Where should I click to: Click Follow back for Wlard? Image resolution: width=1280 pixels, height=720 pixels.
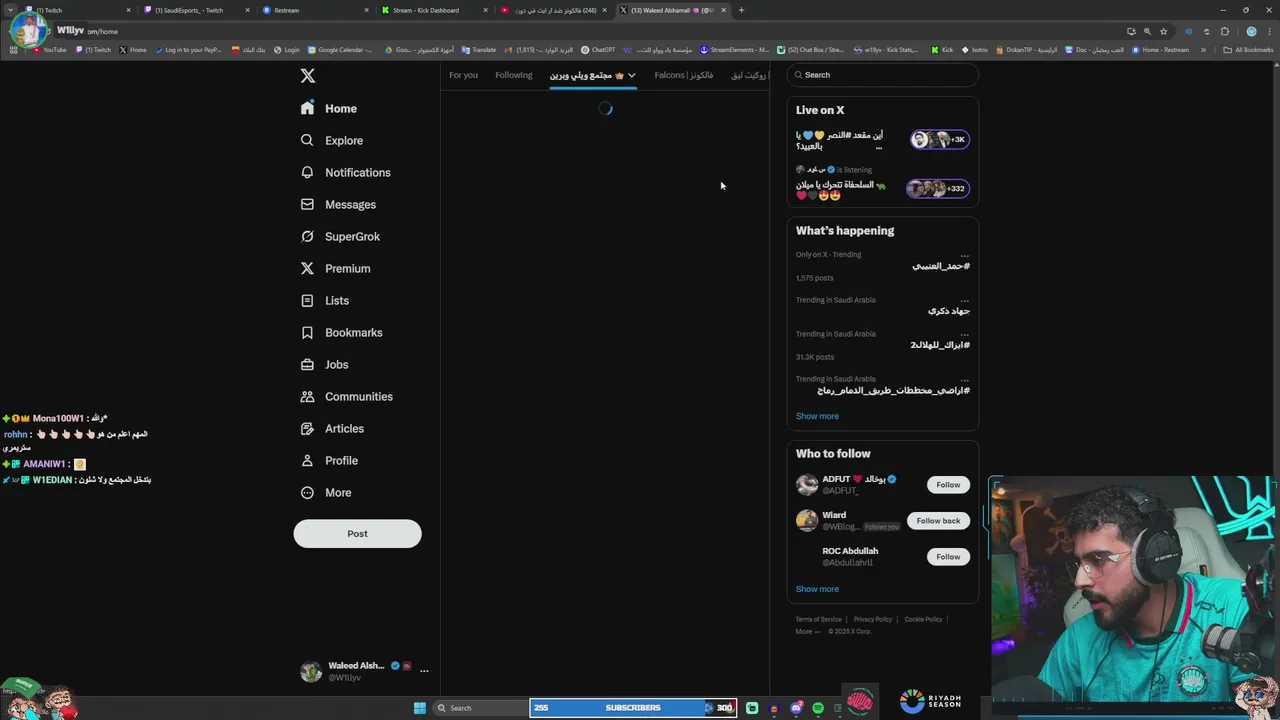(938, 521)
